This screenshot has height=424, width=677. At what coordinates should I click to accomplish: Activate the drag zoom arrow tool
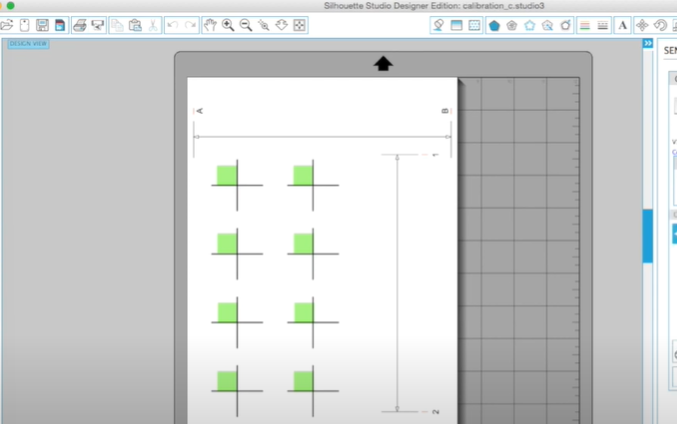point(282,25)
